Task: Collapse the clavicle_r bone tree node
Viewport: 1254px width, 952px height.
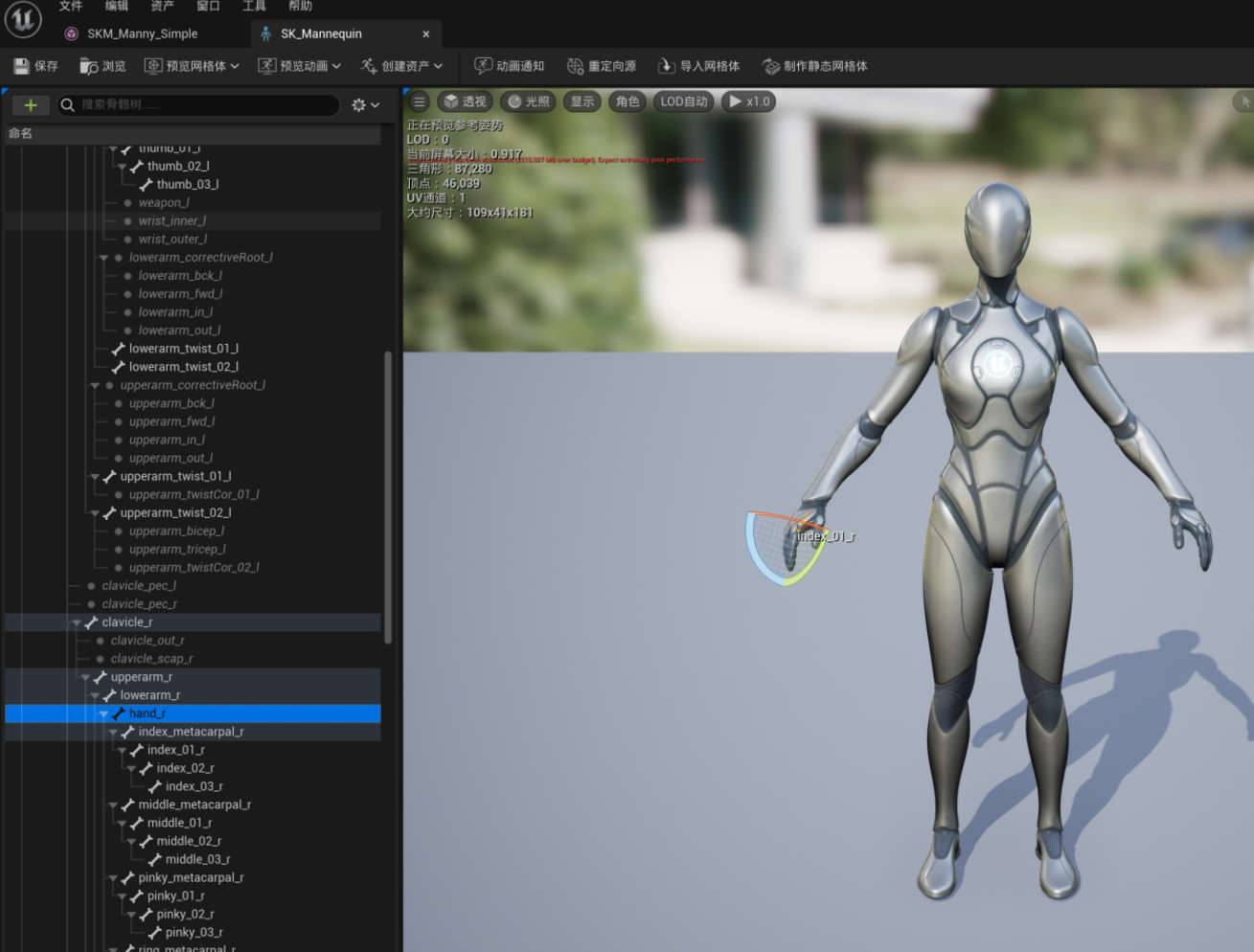Action: pos(77,623)
